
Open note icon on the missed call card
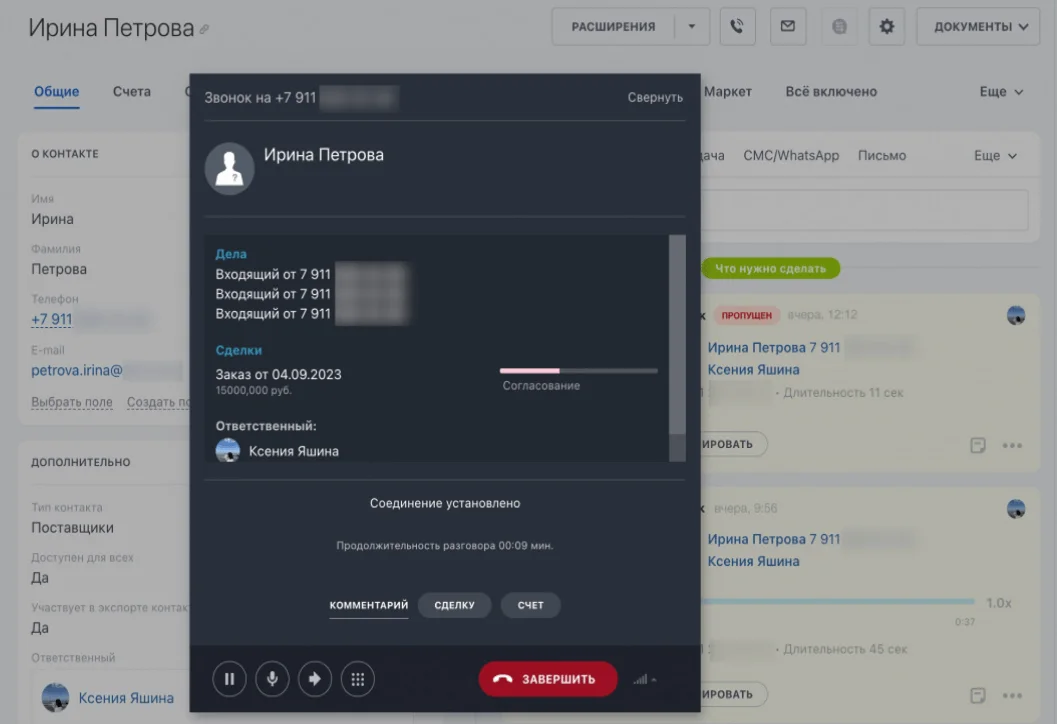[x=977, y=445]
